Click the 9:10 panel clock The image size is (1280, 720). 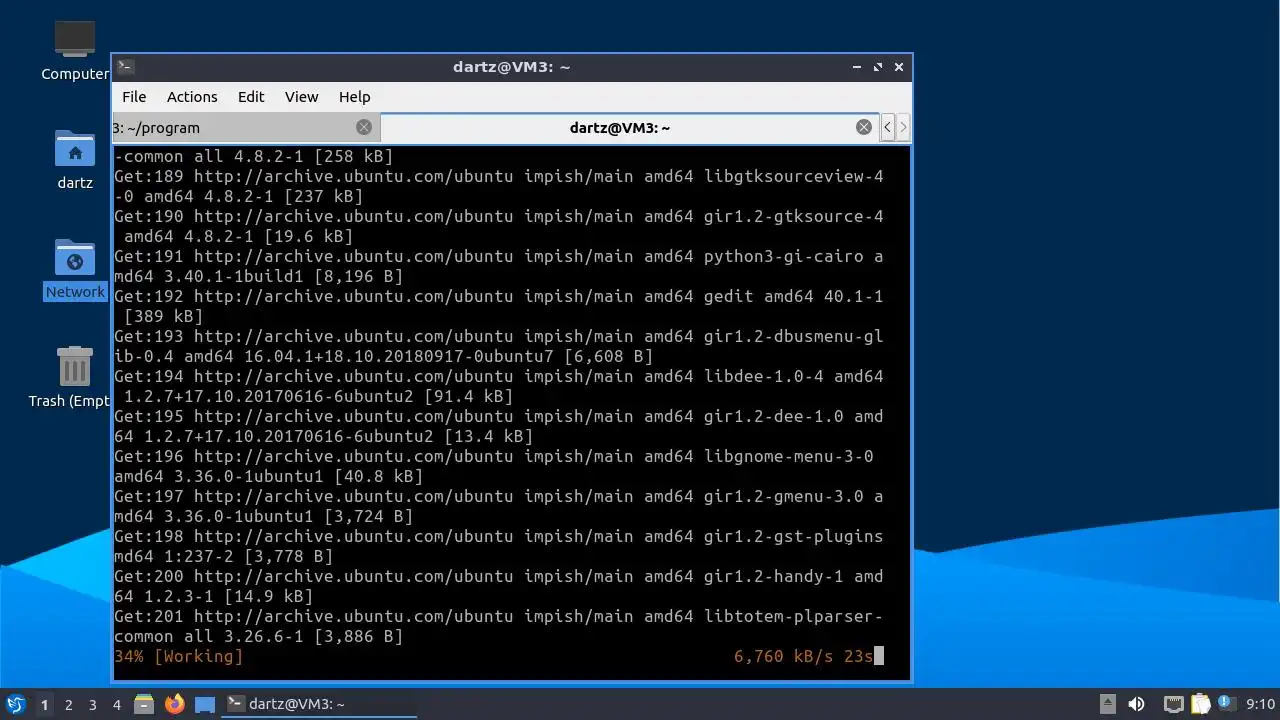[1260, 704]
